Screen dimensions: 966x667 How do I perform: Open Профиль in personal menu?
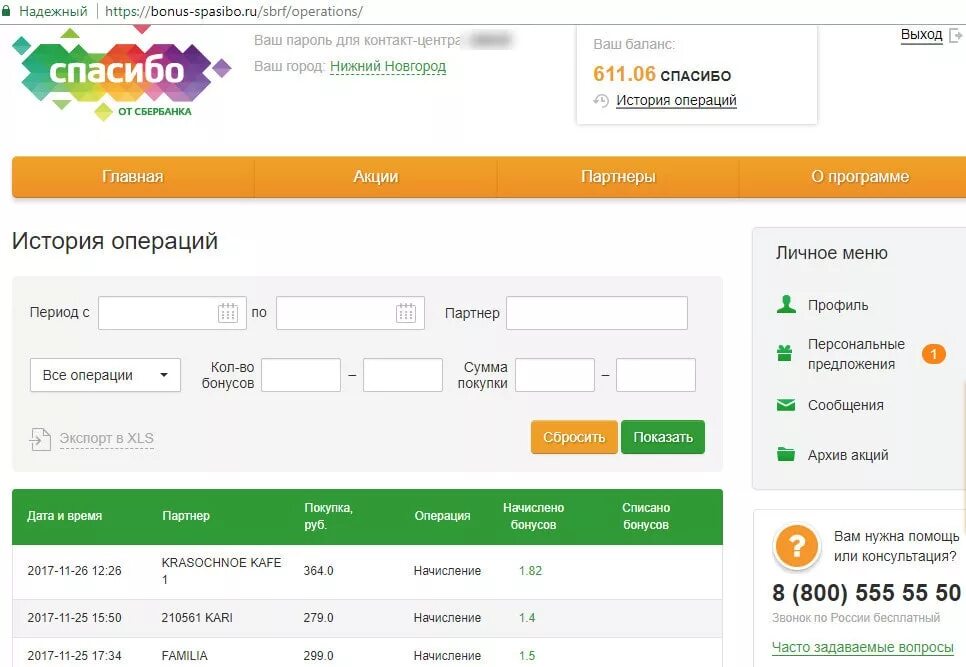(838, 305)
